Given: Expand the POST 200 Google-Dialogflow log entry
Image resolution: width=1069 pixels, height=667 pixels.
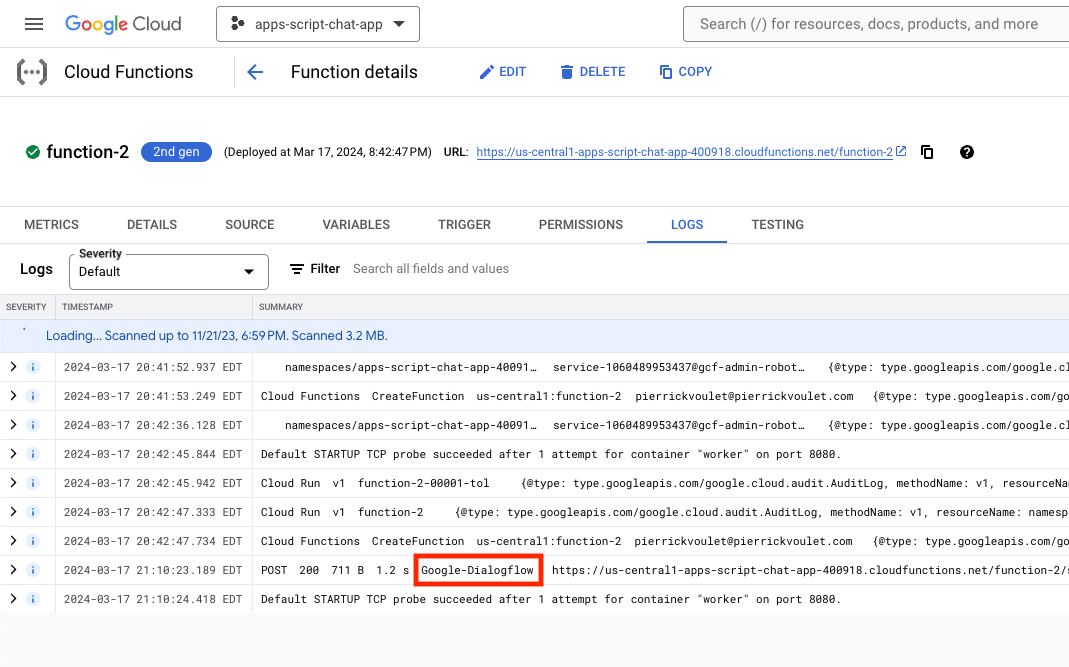Looking at the screenshot, I should coord(13,570).
